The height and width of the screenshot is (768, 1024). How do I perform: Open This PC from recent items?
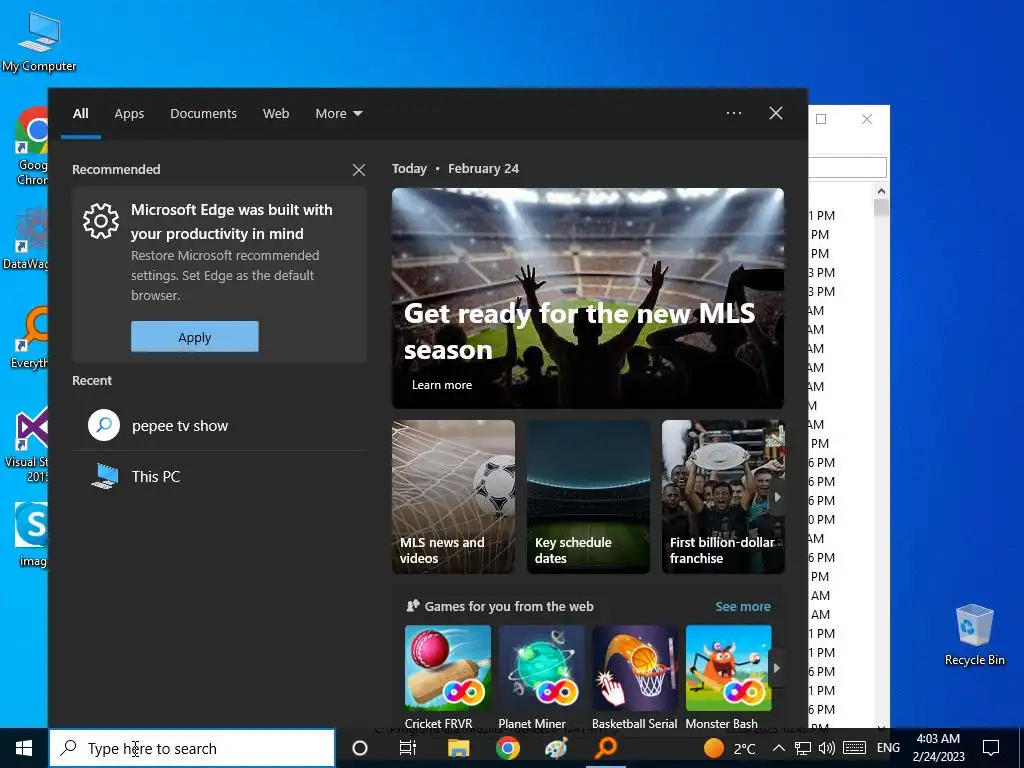220,477
